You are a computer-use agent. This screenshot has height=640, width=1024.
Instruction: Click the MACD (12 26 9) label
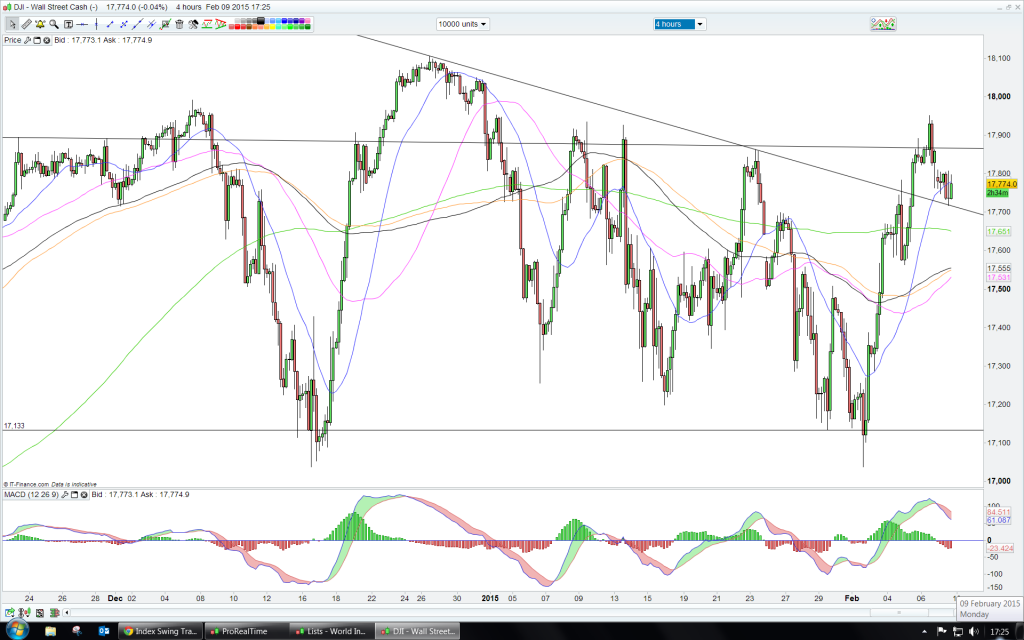click(31, 495)
